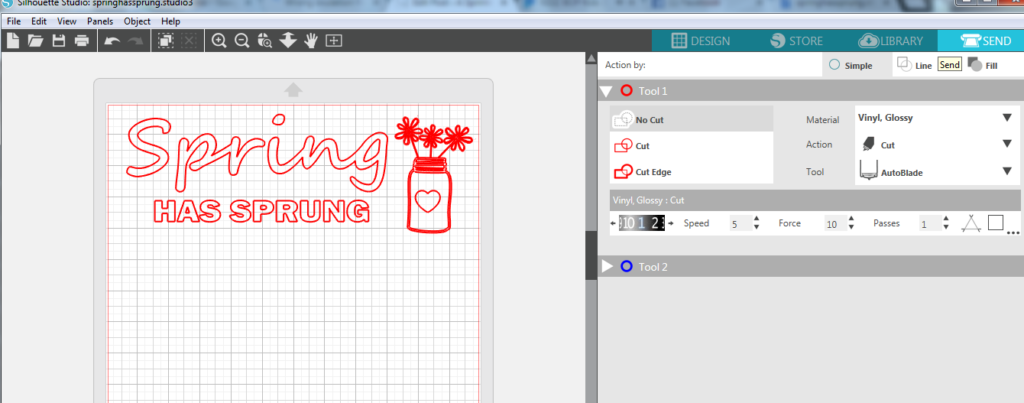Select the pan hand tool

point(311,41)
